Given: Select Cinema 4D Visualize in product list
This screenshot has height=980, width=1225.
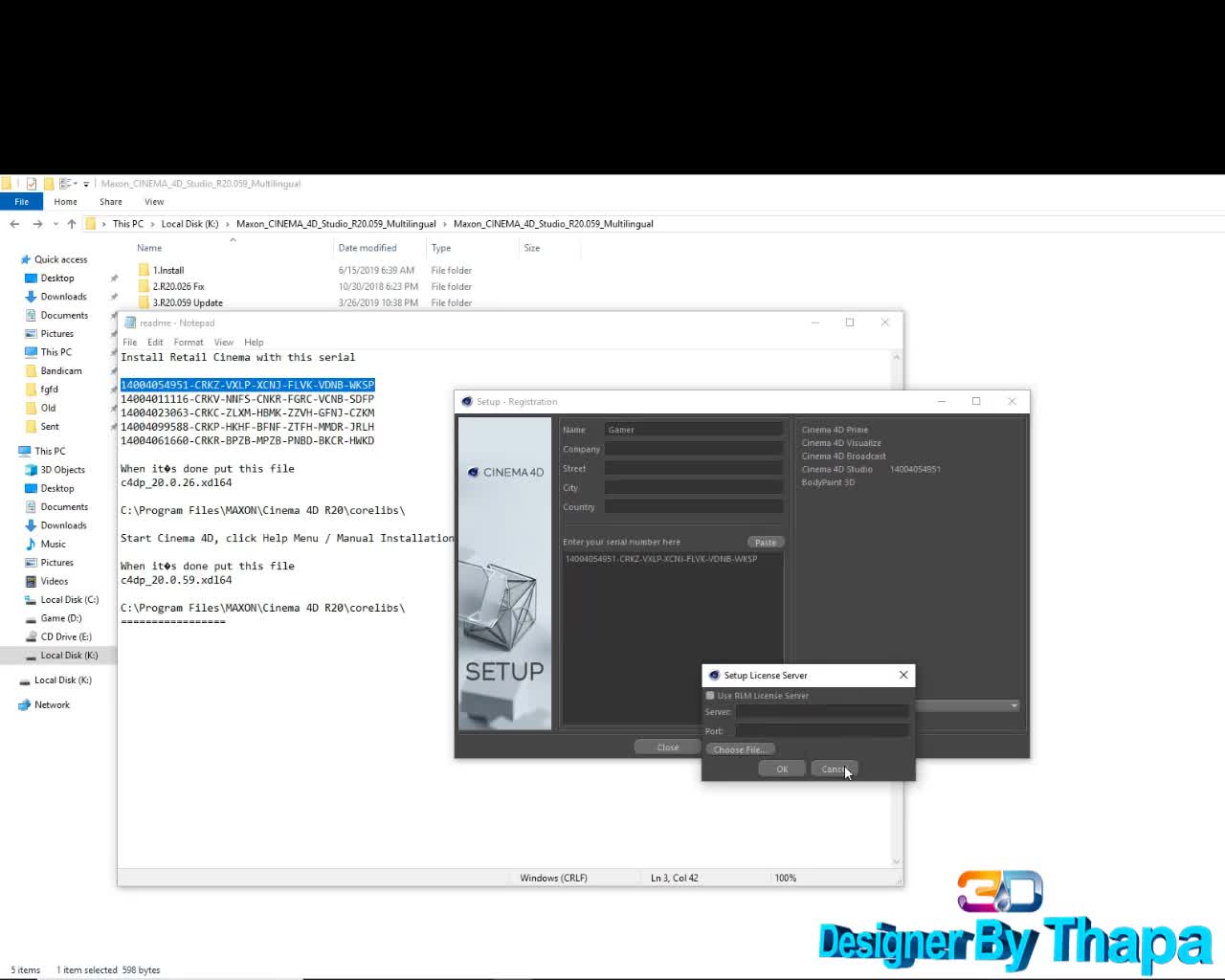Looking at the screenshot, I should click(x=841, y=443).
